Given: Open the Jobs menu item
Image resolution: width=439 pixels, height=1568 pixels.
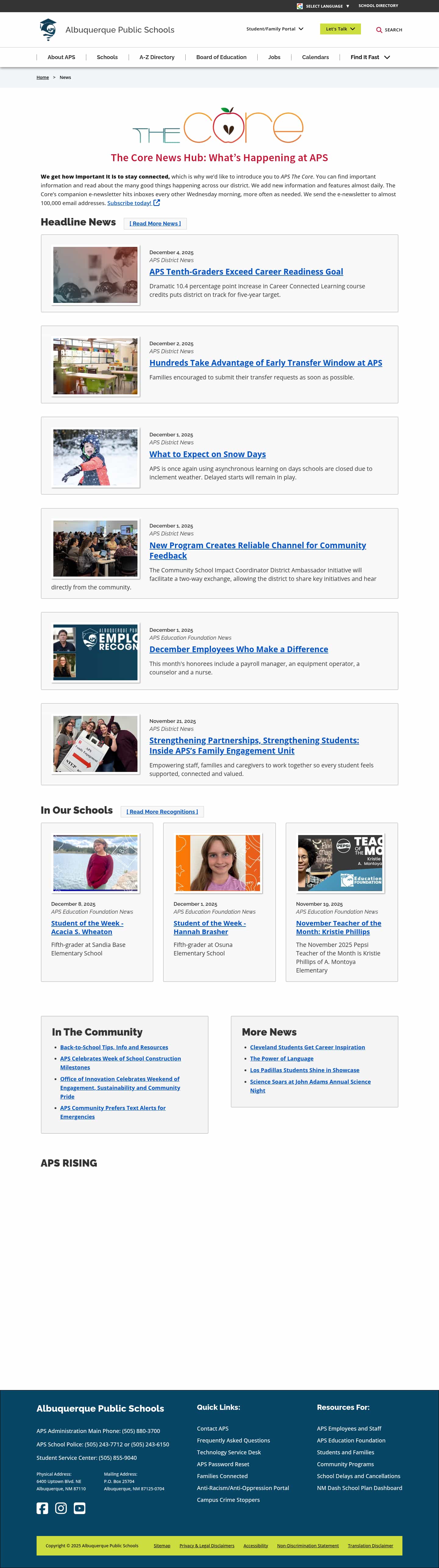Looking at the screenshot, I should coord(275,57).
